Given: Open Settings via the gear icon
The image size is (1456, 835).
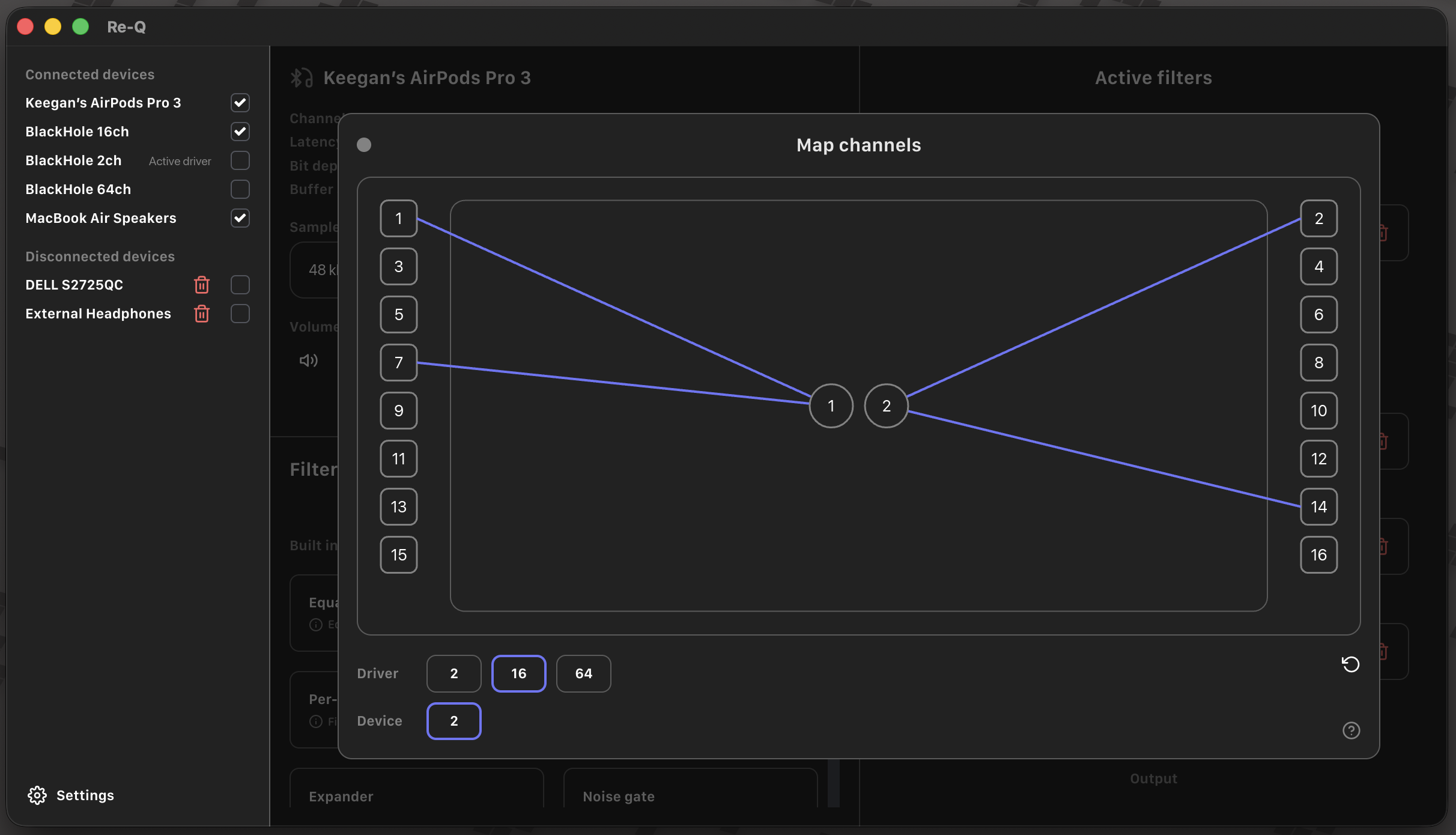Looking at the screenshot, I should 37,795.
